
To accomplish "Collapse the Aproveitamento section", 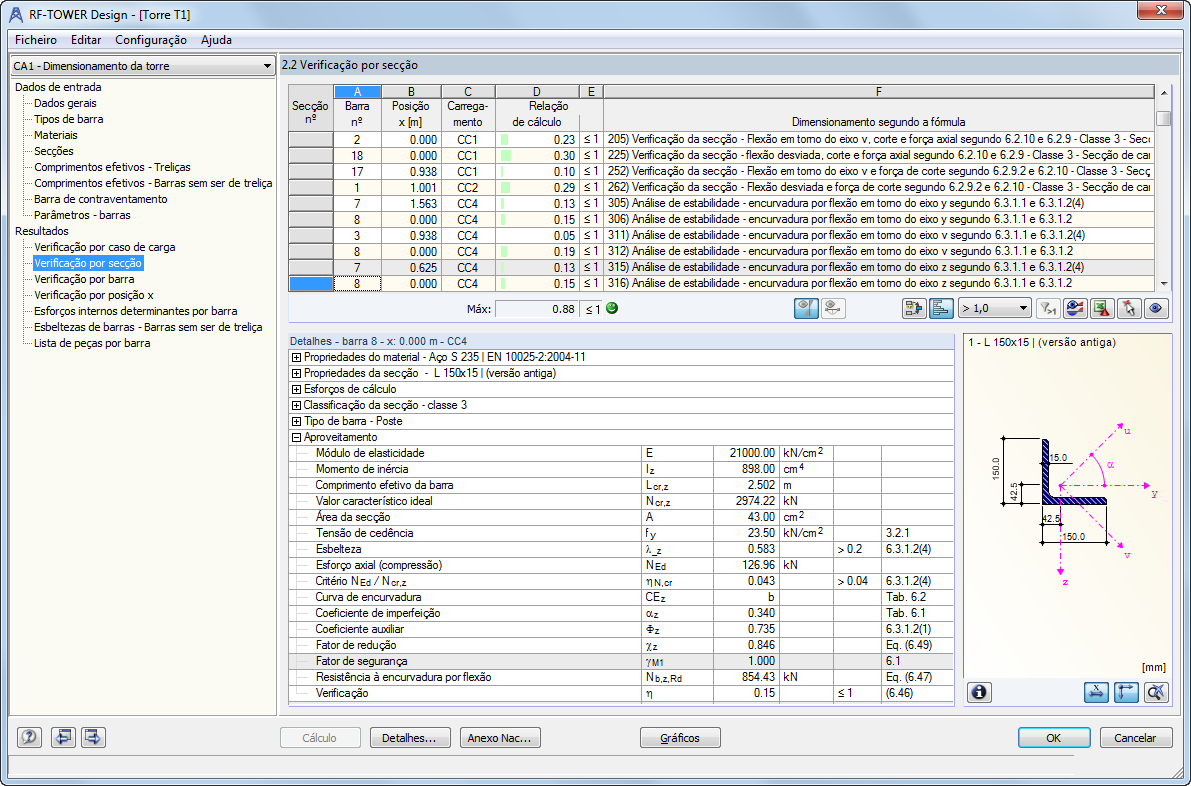I will point(296,437).
